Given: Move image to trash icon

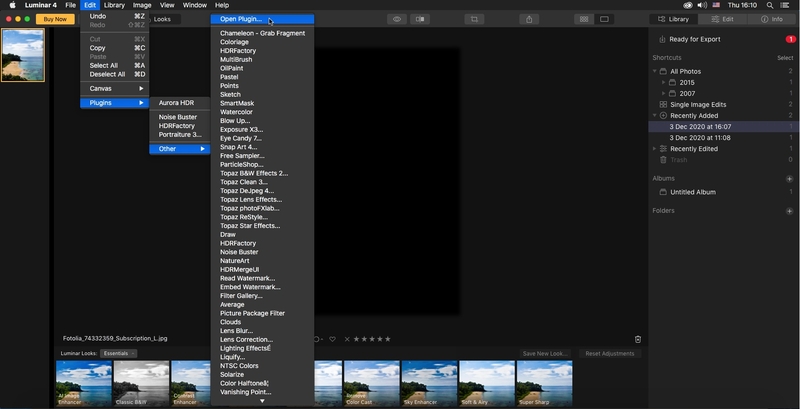Looking at the screenshot, I should click(x=638, y=339).
